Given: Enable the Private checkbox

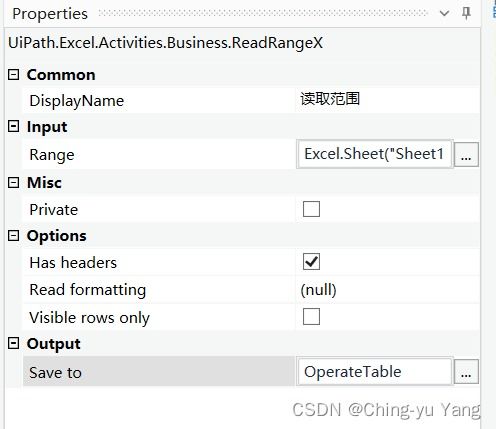Looking at the screenshot, I should 311,209.
